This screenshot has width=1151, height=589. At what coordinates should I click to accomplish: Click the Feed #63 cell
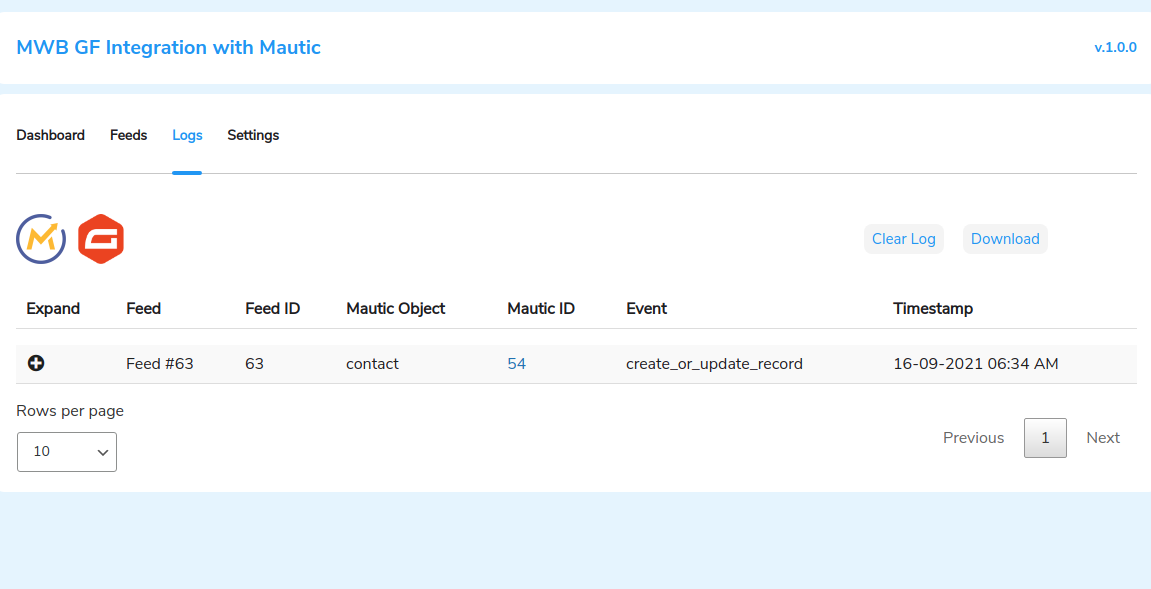click(160, 364)
